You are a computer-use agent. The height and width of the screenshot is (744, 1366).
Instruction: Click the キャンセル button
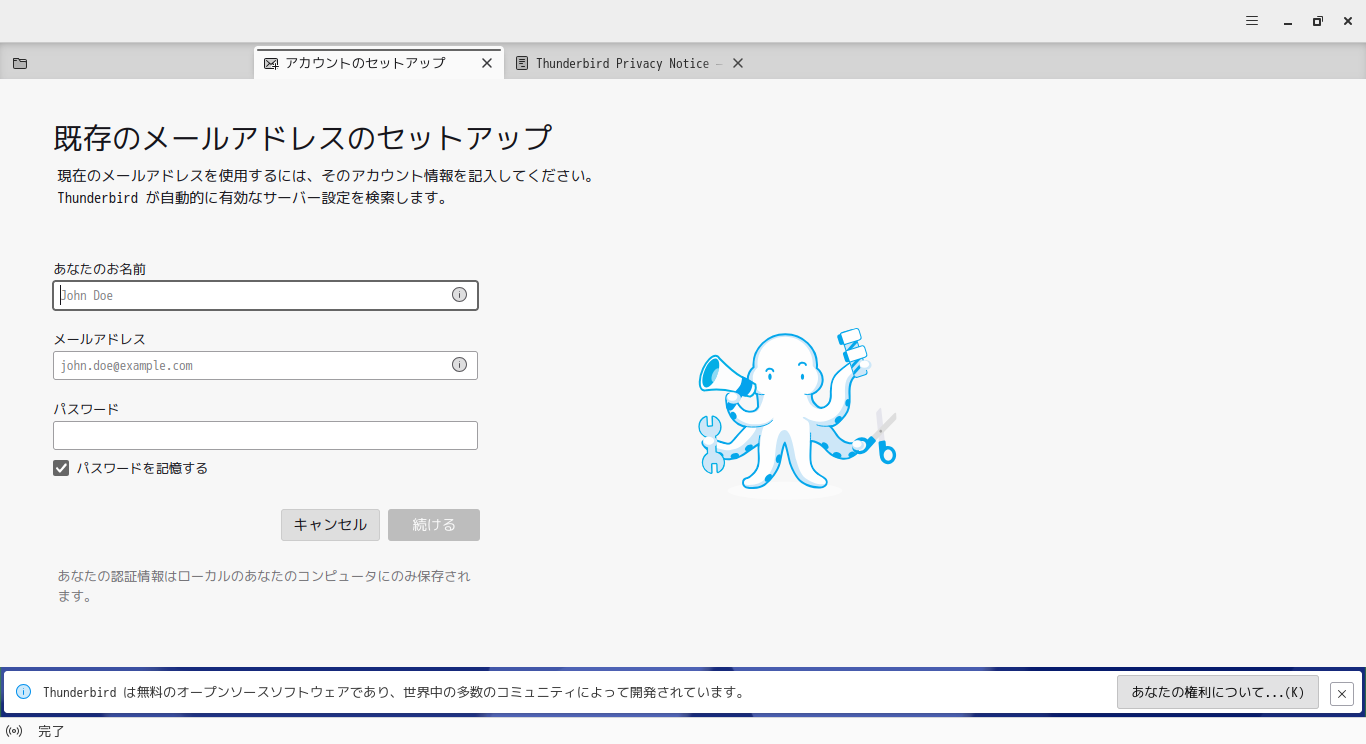pos(330,525)
